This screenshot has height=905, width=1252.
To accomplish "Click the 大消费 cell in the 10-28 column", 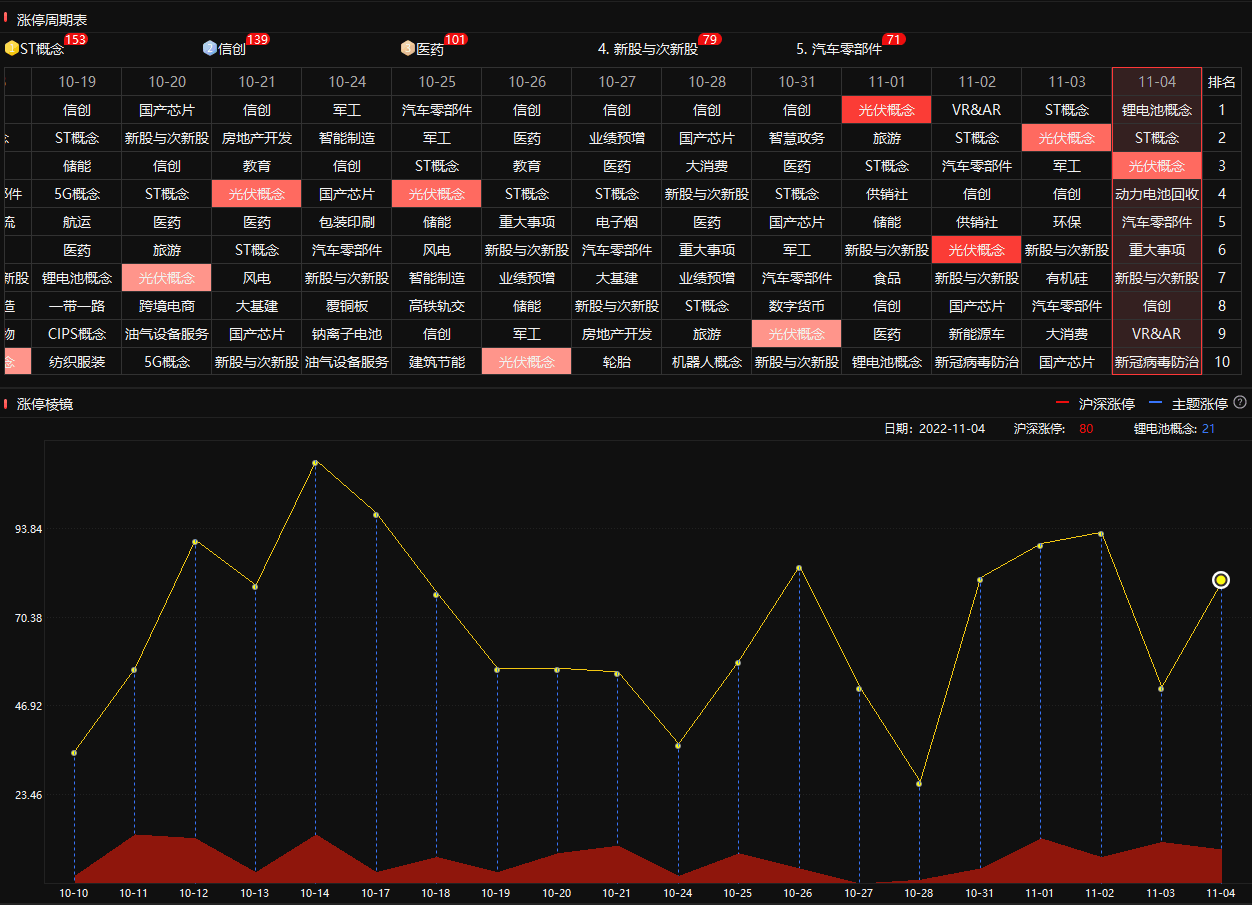I will pyautogui.click(x=707, y=166).
